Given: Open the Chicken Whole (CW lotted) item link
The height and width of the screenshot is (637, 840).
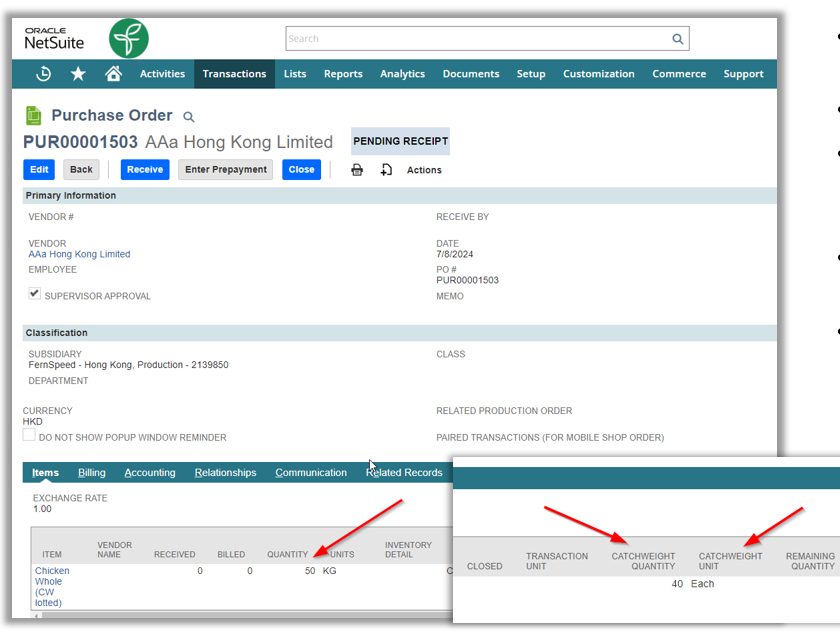Looking at the screenshot, I should coord(52,587).
